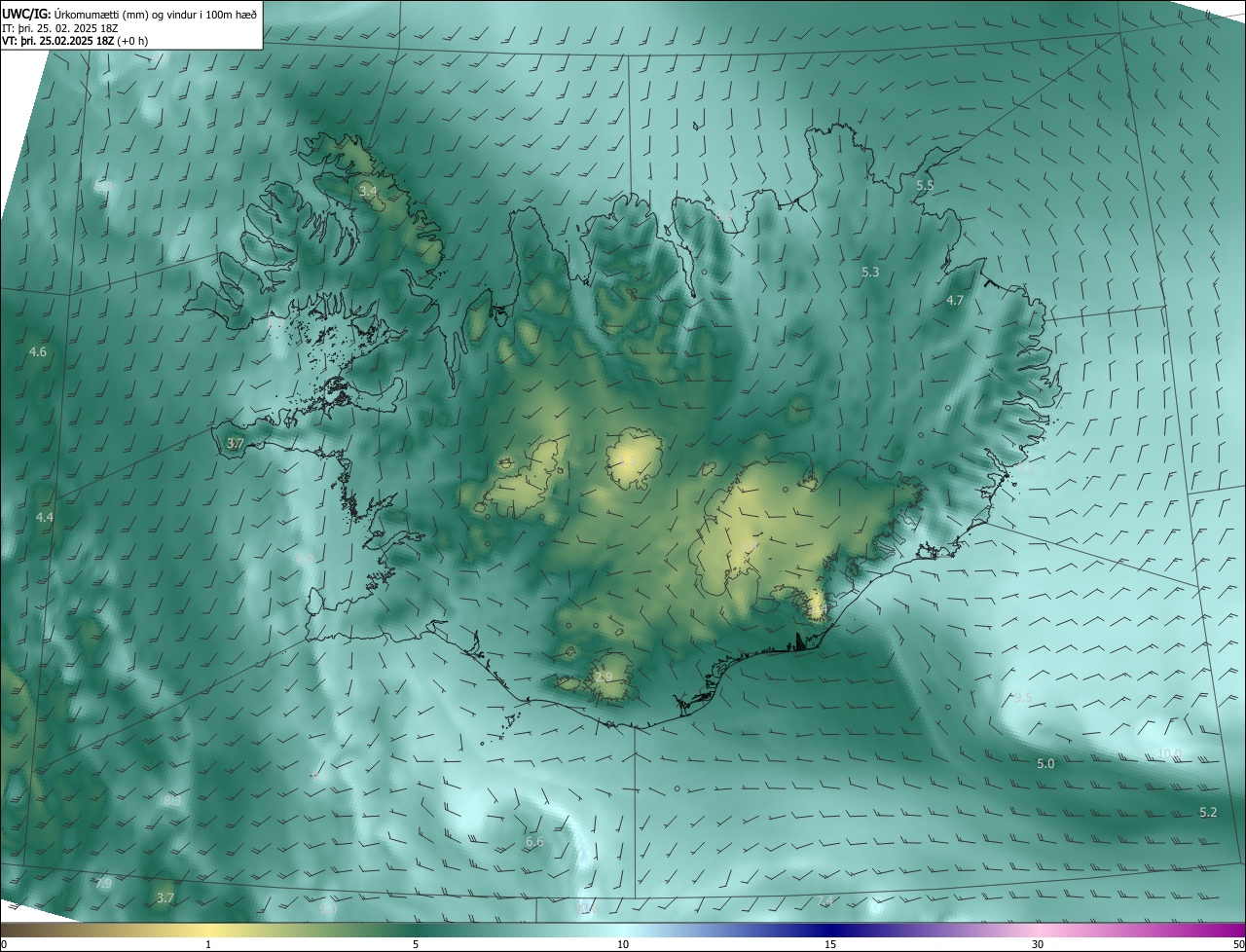Click the 4.7 value in east Iceland
The image size is (1246, 952).
[x=955, y=301]
